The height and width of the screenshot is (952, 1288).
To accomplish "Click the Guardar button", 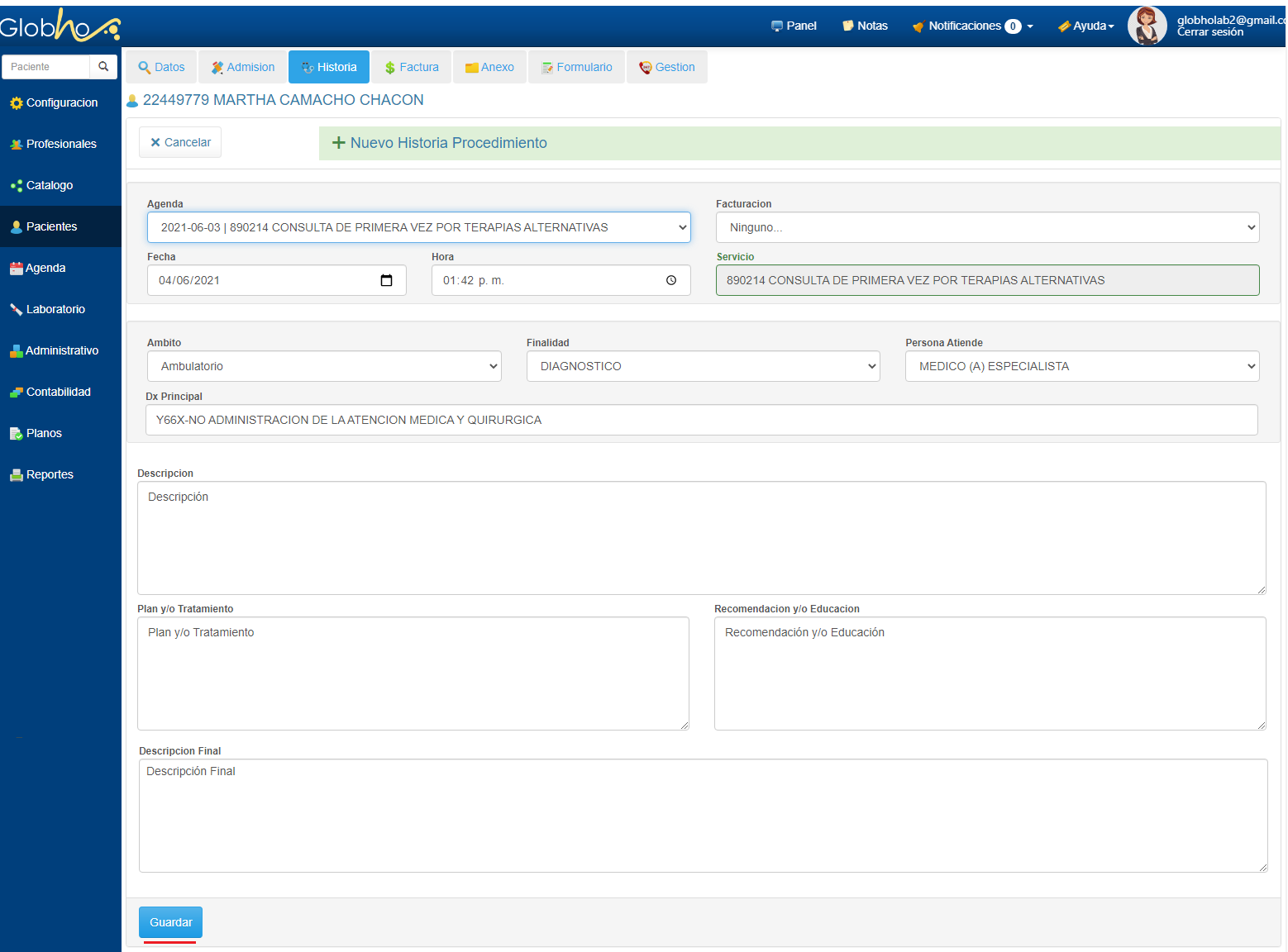I will (170, 922).
